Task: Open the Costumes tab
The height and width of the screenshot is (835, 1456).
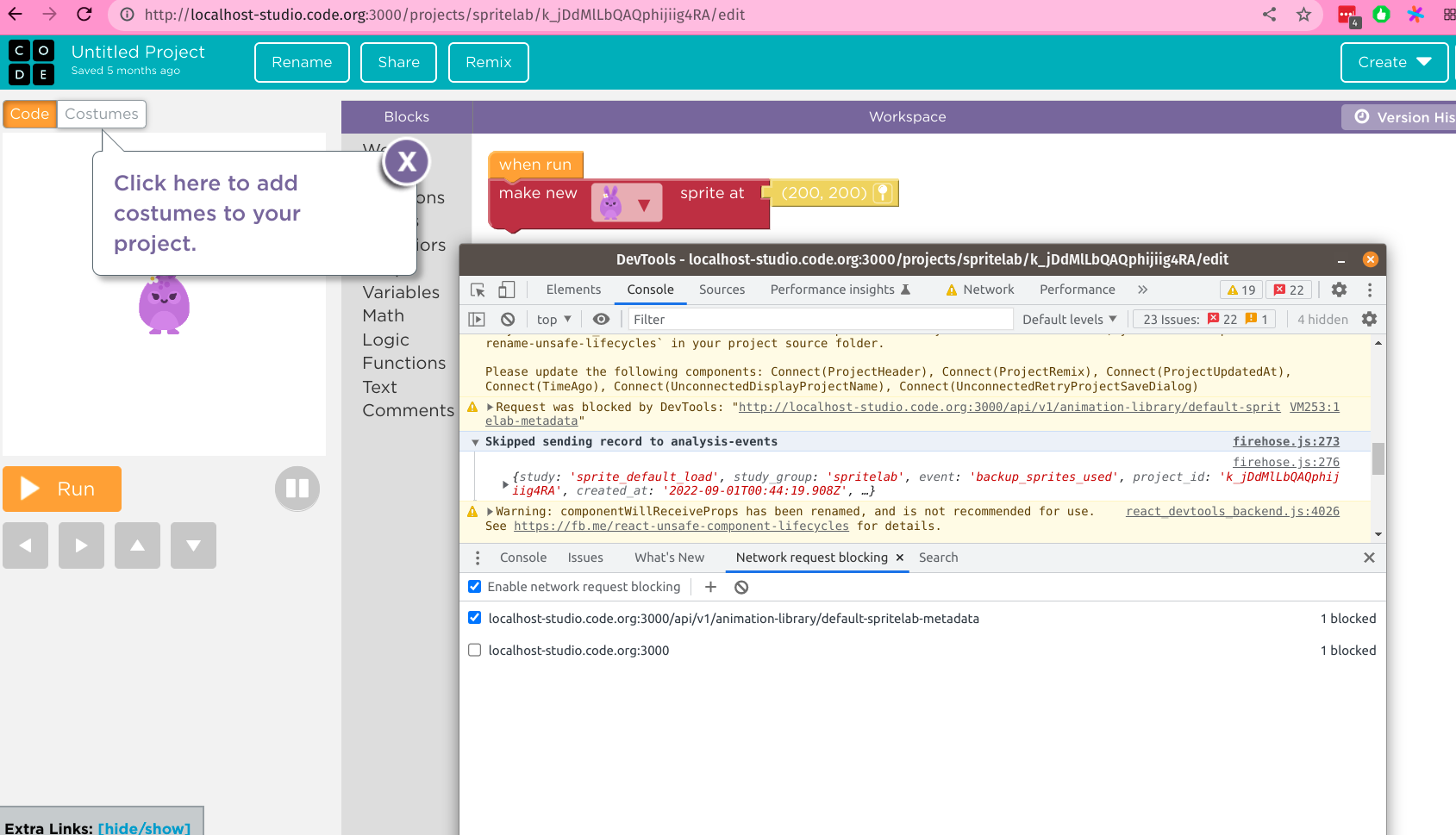Action: tap(101, 113)
